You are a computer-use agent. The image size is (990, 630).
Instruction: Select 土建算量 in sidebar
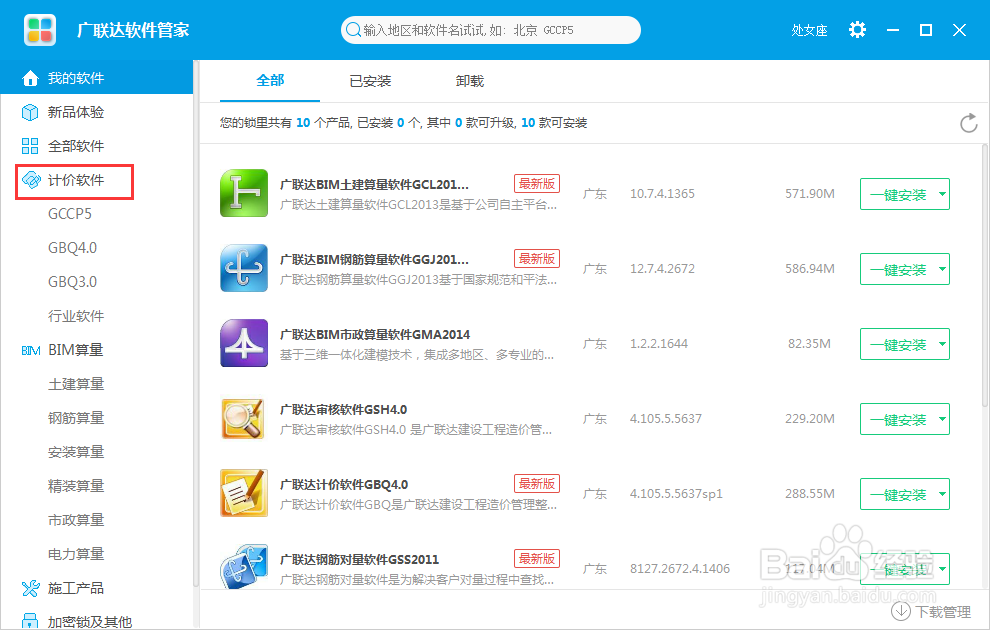pyautogui.click(x=76, y=384)
